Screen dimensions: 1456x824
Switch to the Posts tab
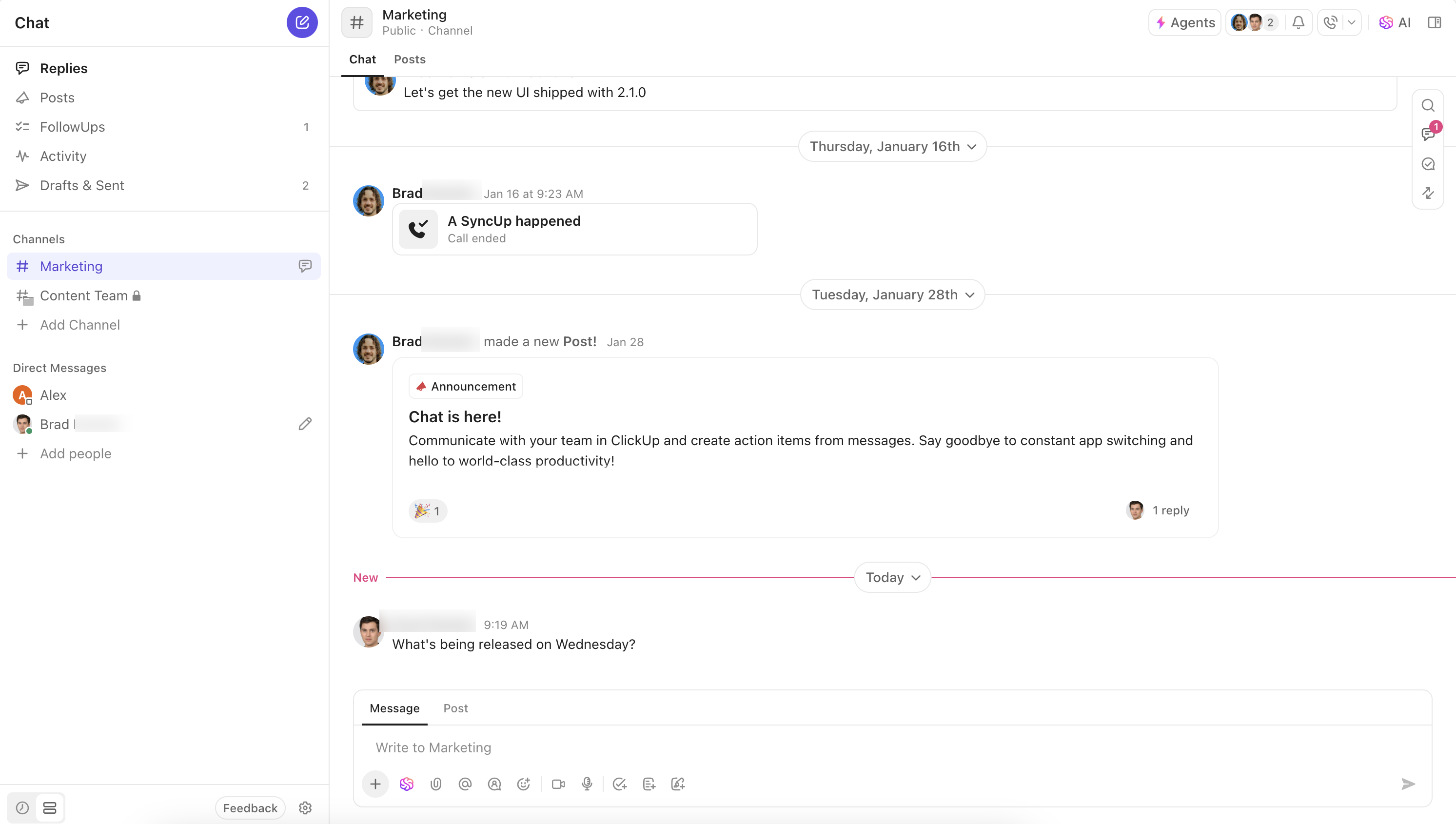click(409, 59)
